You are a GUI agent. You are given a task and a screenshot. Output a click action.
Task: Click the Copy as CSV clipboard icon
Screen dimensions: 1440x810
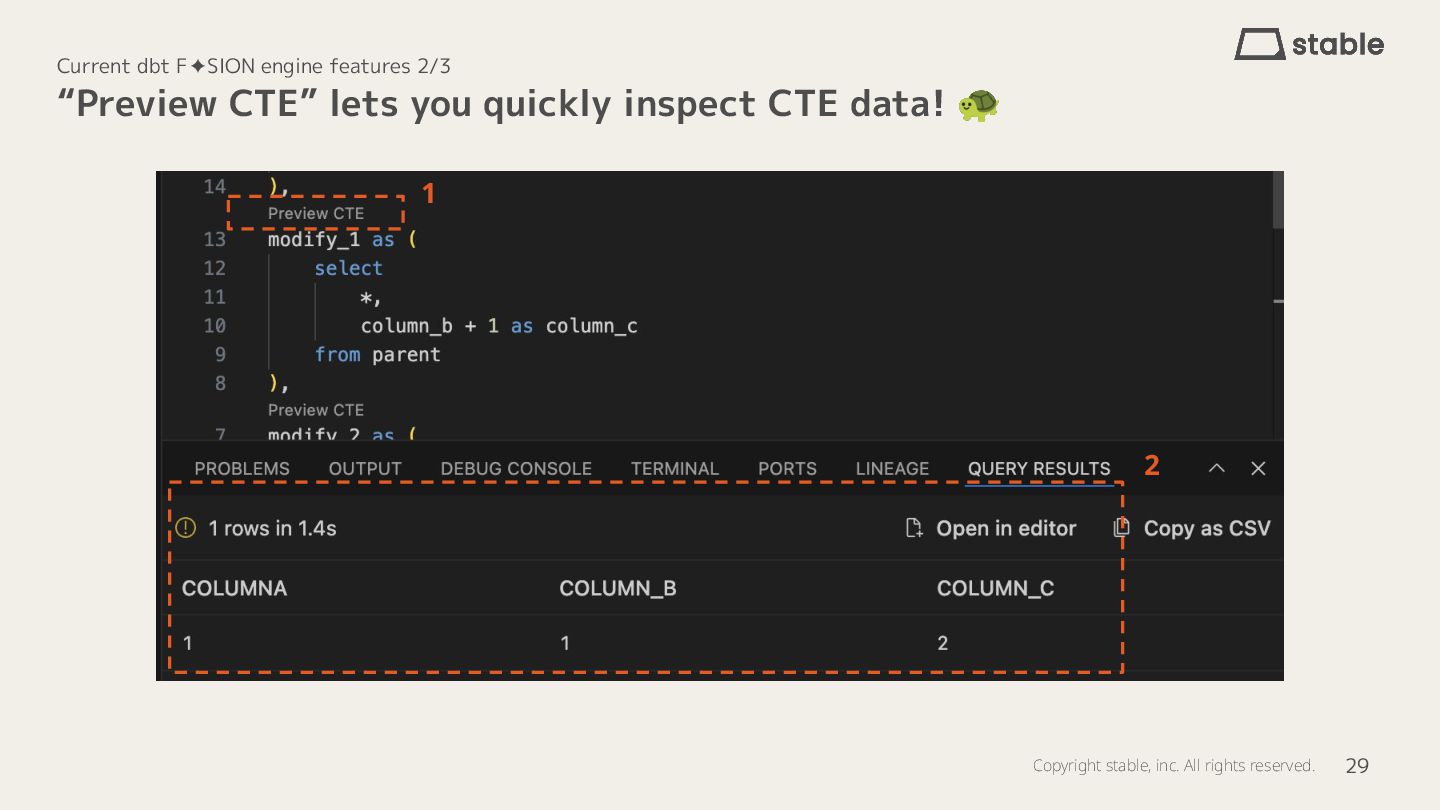pyautogui.click(x=1121, y=528)
